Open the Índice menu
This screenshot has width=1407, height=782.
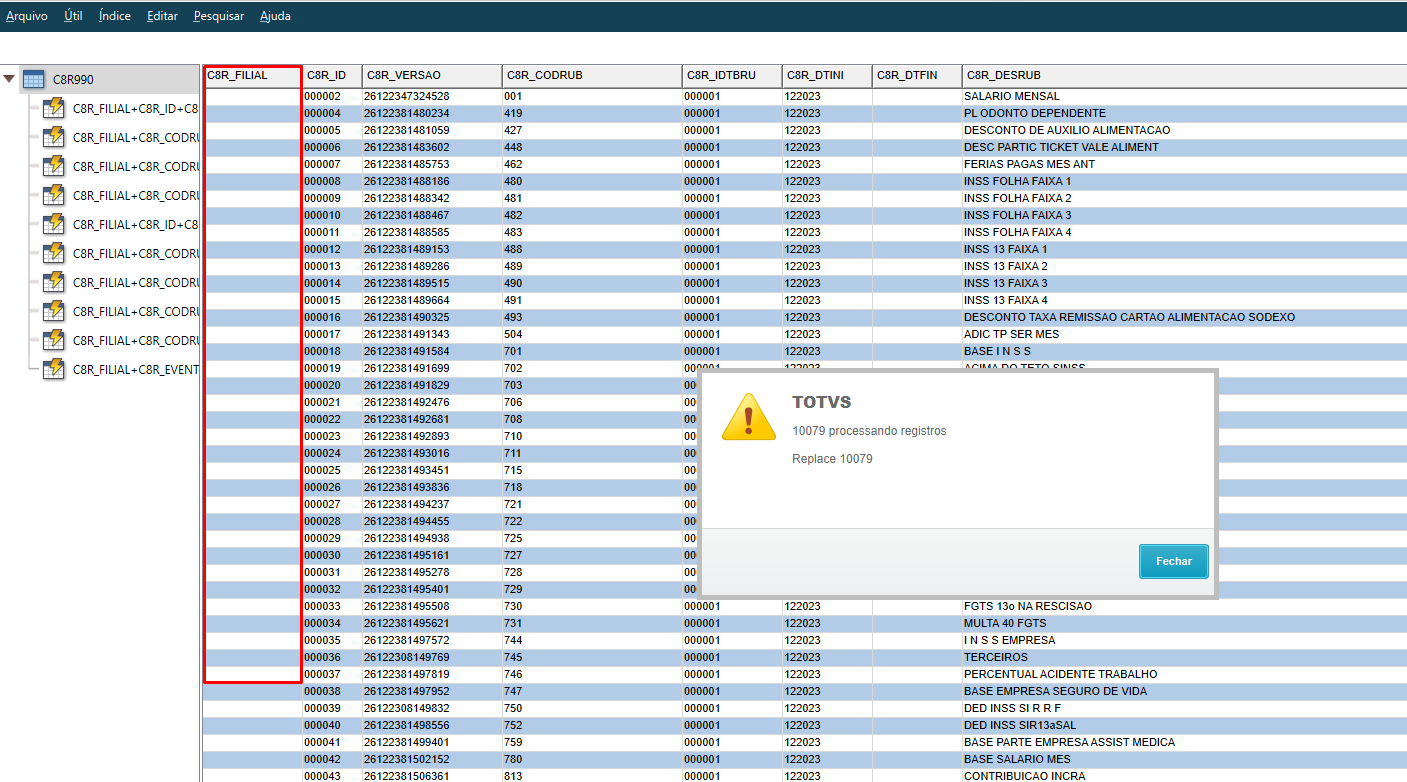pyautogui.click(x=115, y=16)
